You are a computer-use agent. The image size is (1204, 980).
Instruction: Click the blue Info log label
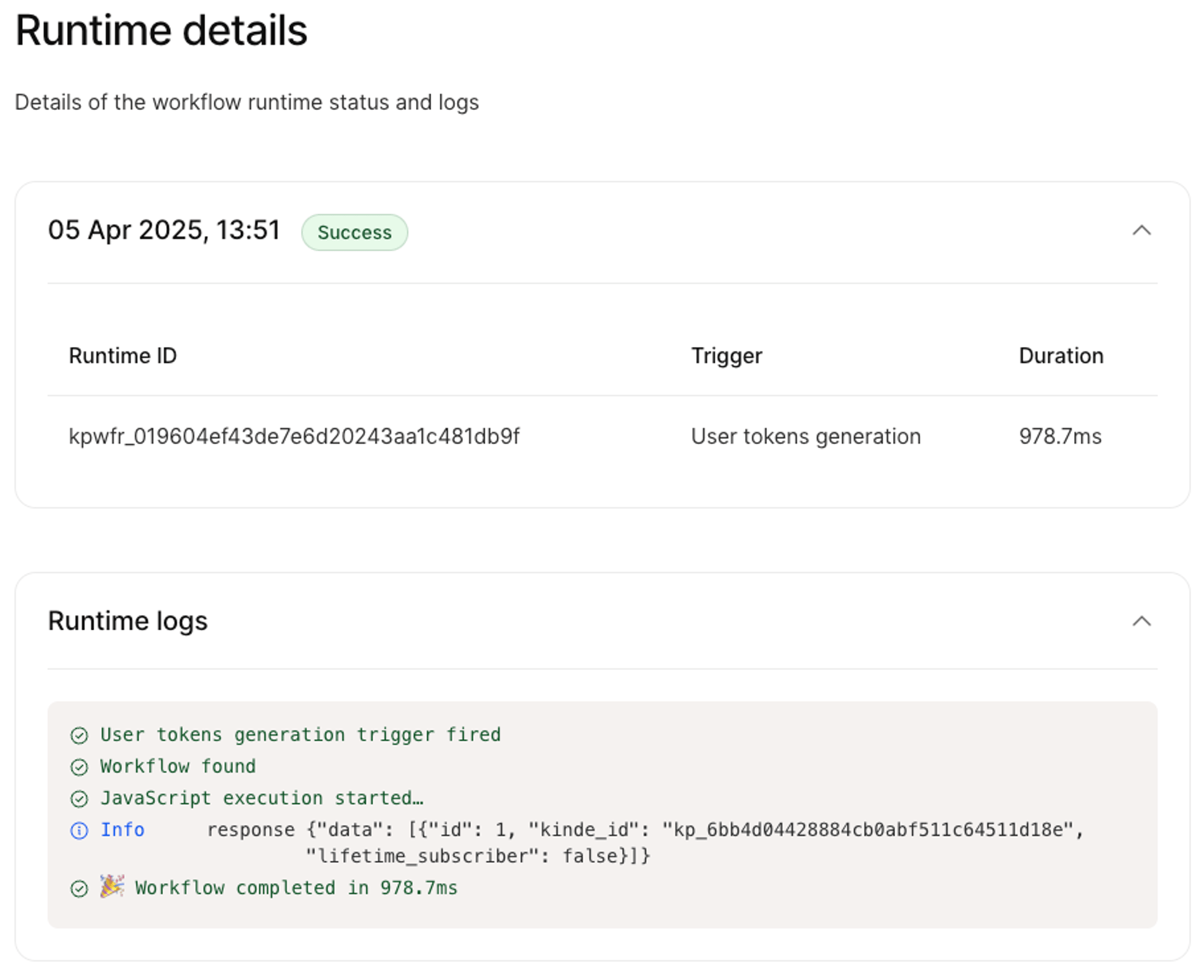pyautogui.click(x=123, y=830)
